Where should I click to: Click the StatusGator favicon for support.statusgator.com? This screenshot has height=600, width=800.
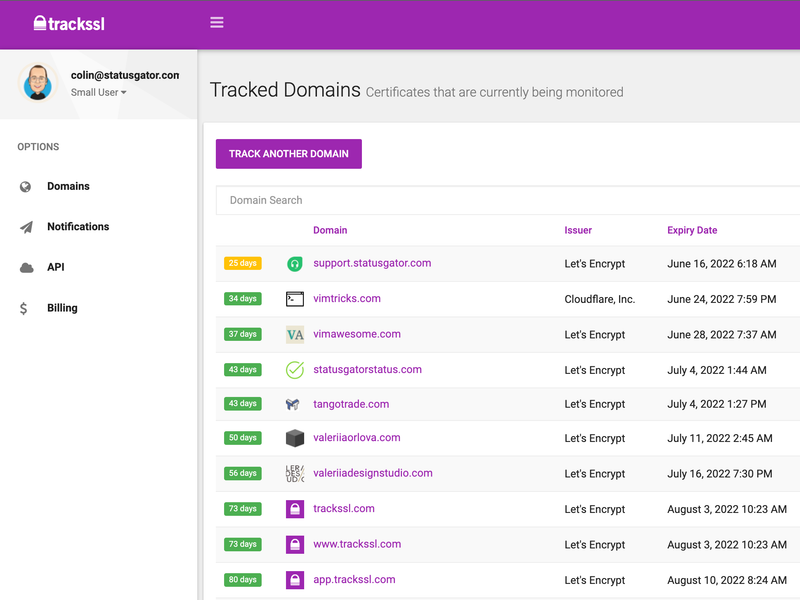(x=294, y=263)
